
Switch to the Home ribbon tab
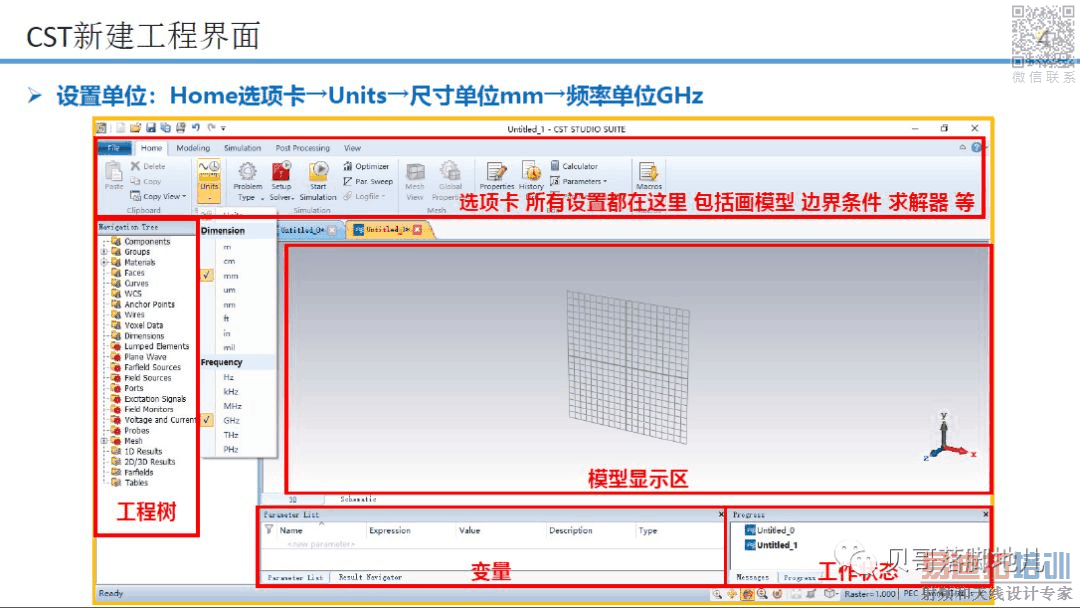pyautogui.click(x=152, y=148)
